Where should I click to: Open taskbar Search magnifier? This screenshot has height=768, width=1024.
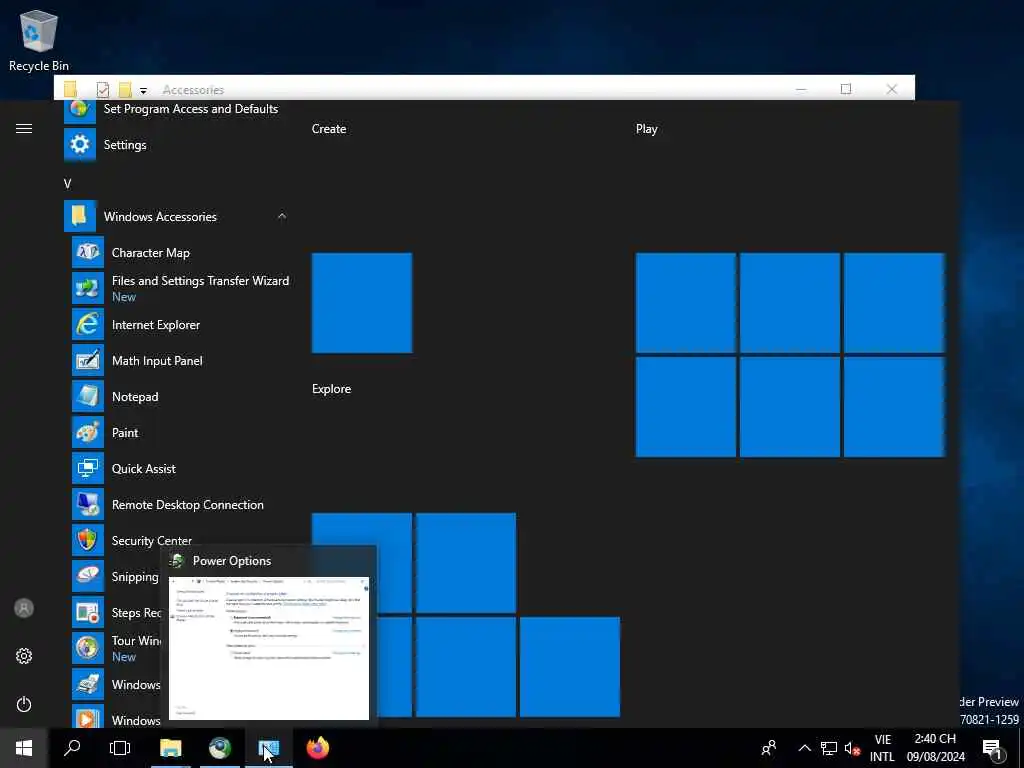pyautogui.click(x=72, y=748)
